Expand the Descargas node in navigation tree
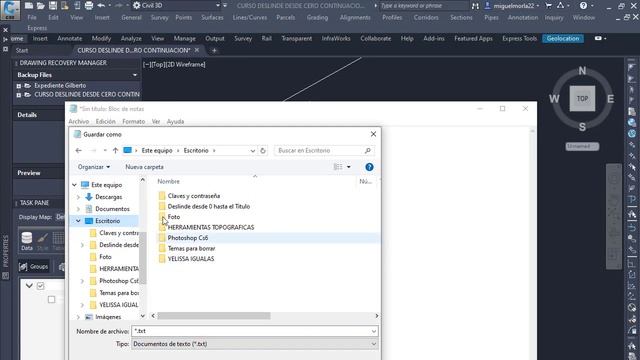The height and width of the screenshot is (360, 640). click(x=78, y=197)
